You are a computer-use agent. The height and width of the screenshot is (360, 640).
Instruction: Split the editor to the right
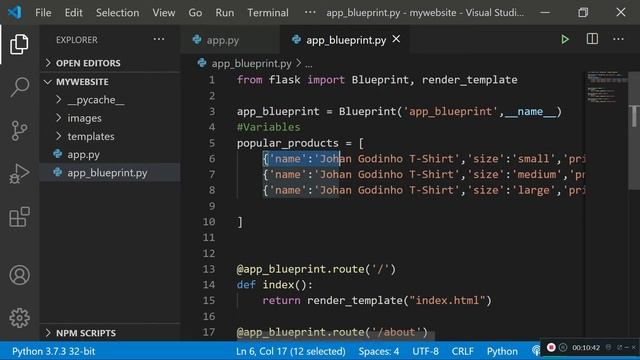pyautogui.click(x=592, y=39)
